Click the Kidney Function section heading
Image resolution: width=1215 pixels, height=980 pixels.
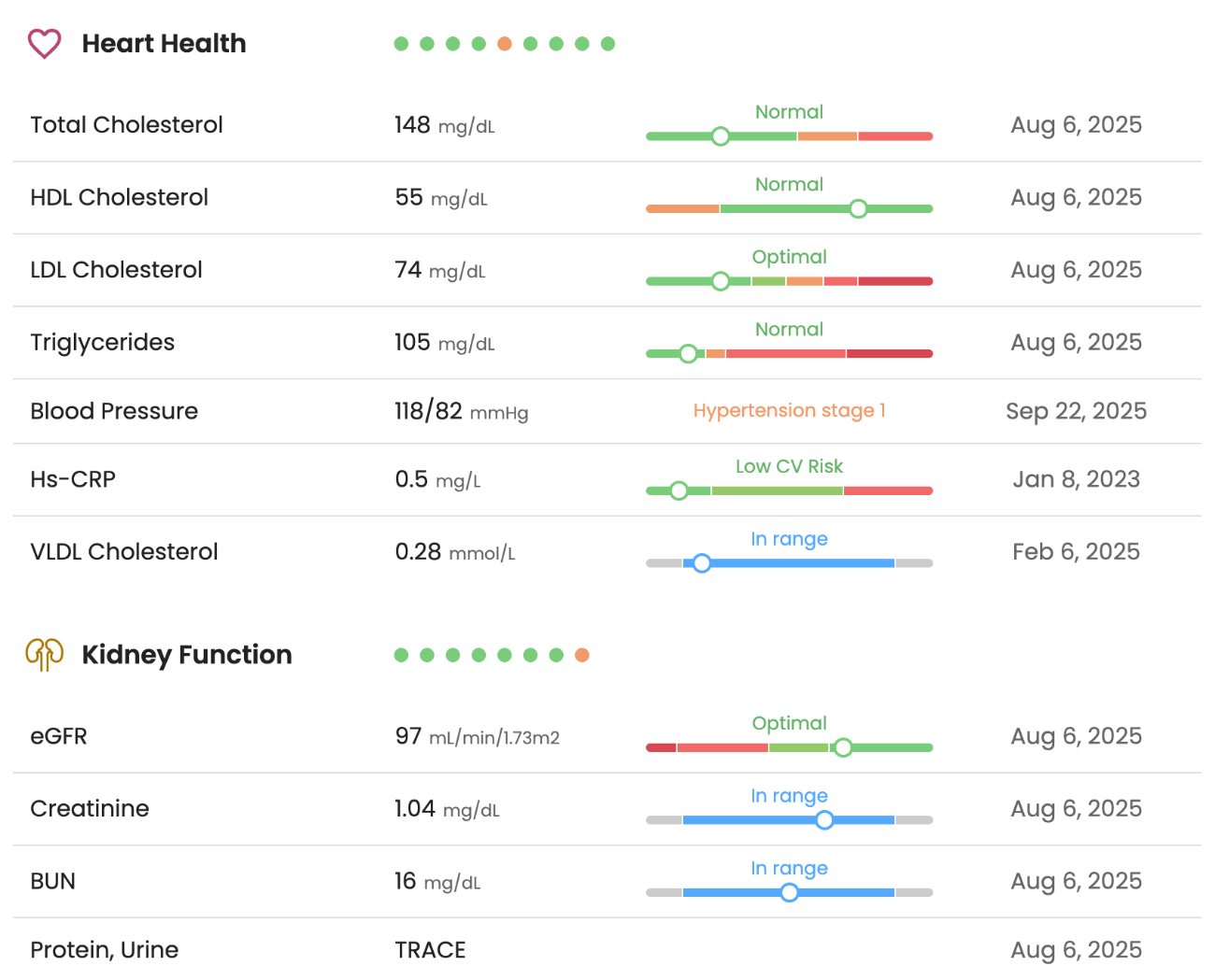pyautogui.click(x=187, y=655)
